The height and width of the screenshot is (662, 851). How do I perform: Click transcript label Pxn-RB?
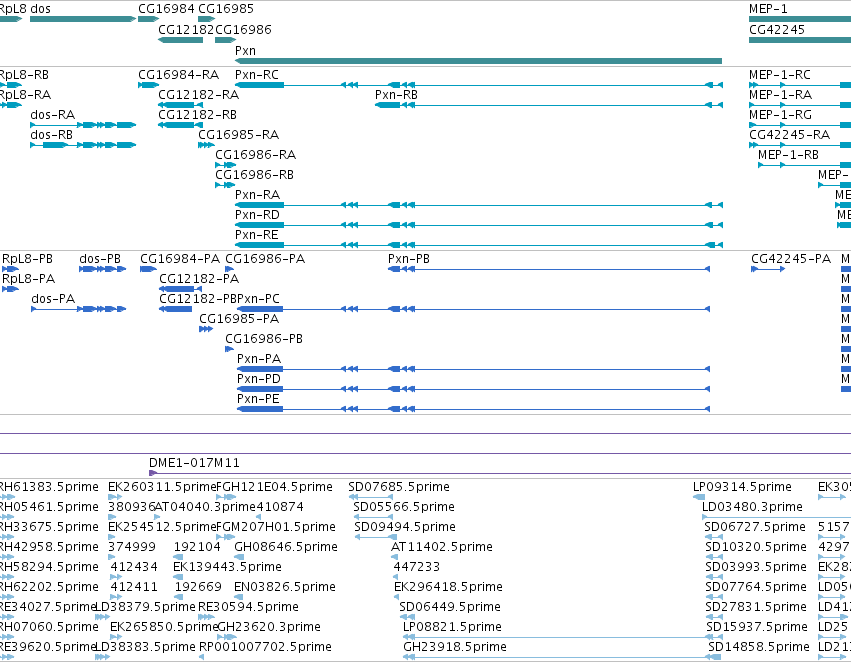[396, 95]
